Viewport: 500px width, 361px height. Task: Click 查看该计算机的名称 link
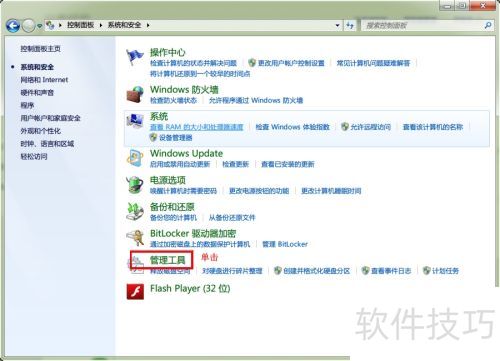pyautogui.click(x=433, y=127)
